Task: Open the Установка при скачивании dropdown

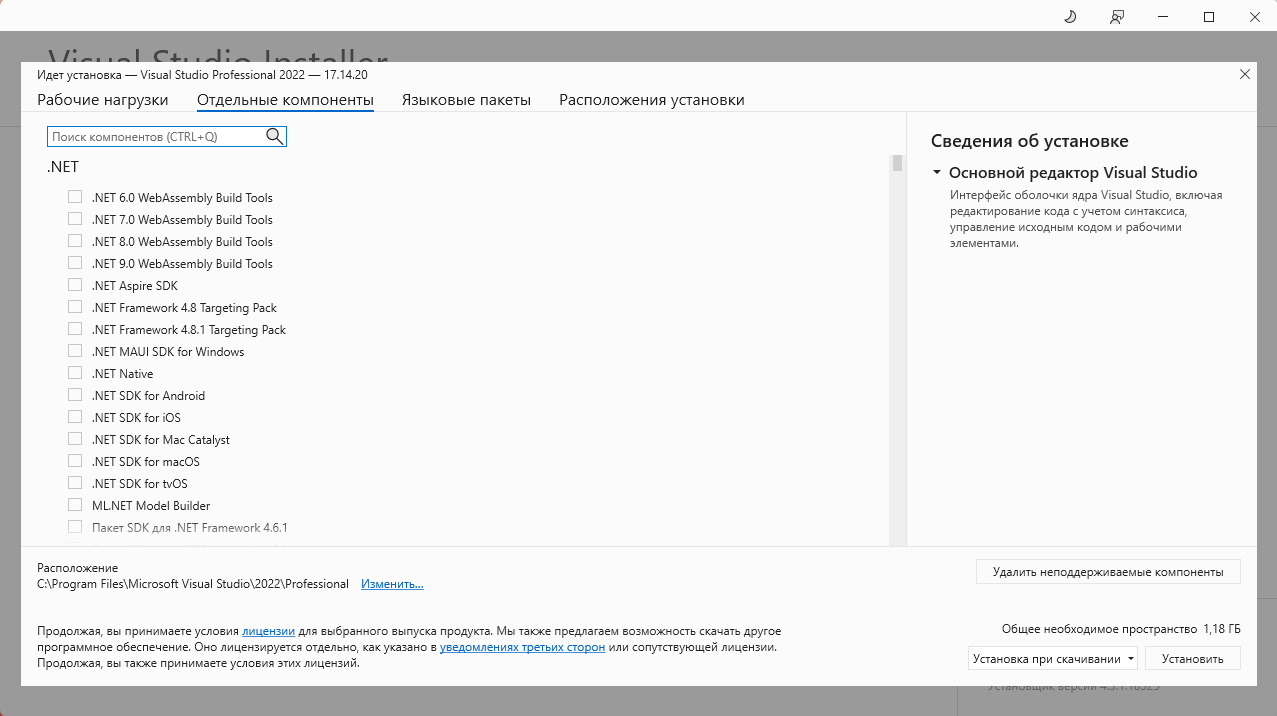Action: 1053,658
